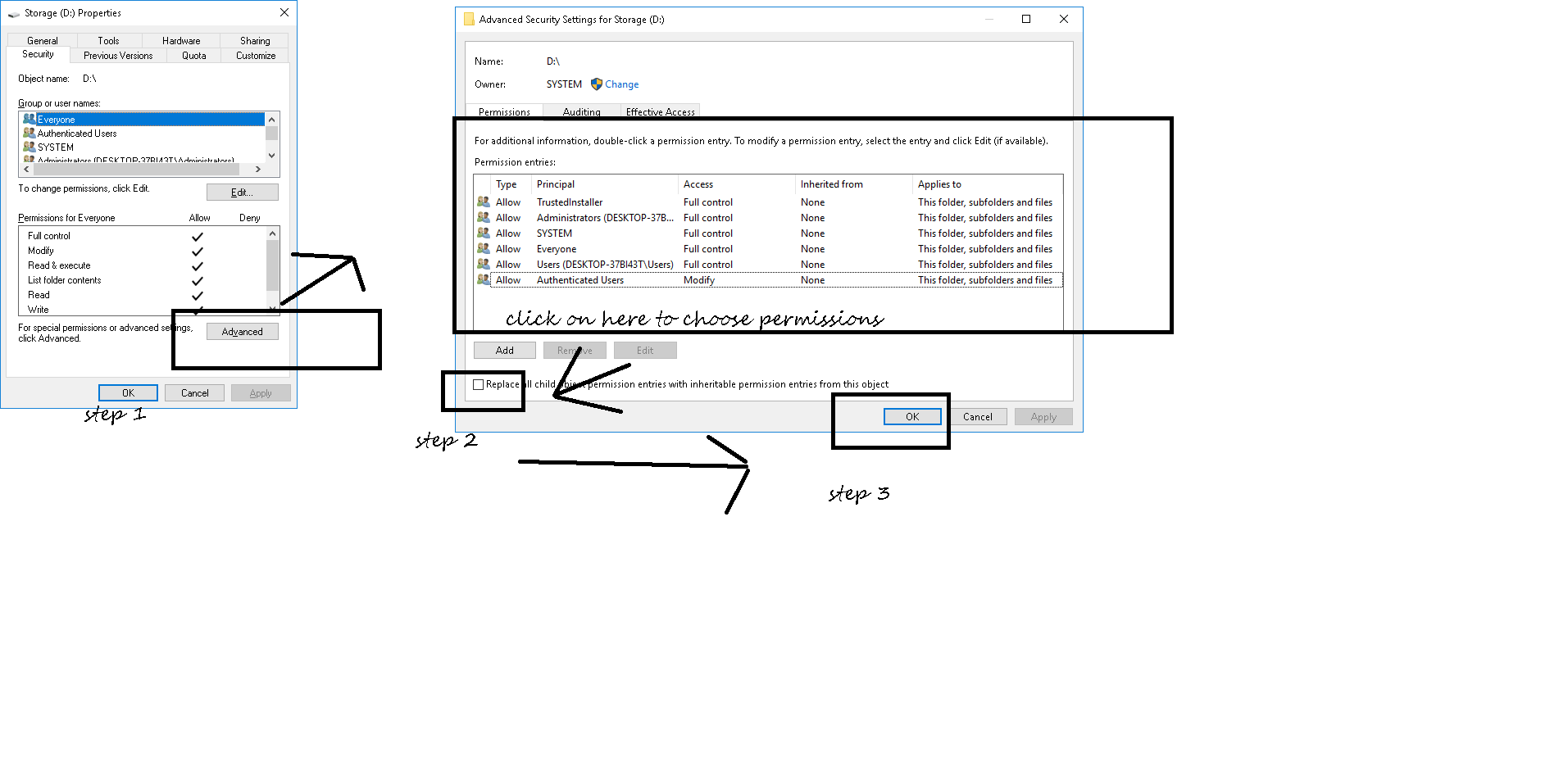Click the folder icon in Advanced Security title bar
Image resolution: width=1568 pixels, height=766 pixels.
click(x=469, y=20)
